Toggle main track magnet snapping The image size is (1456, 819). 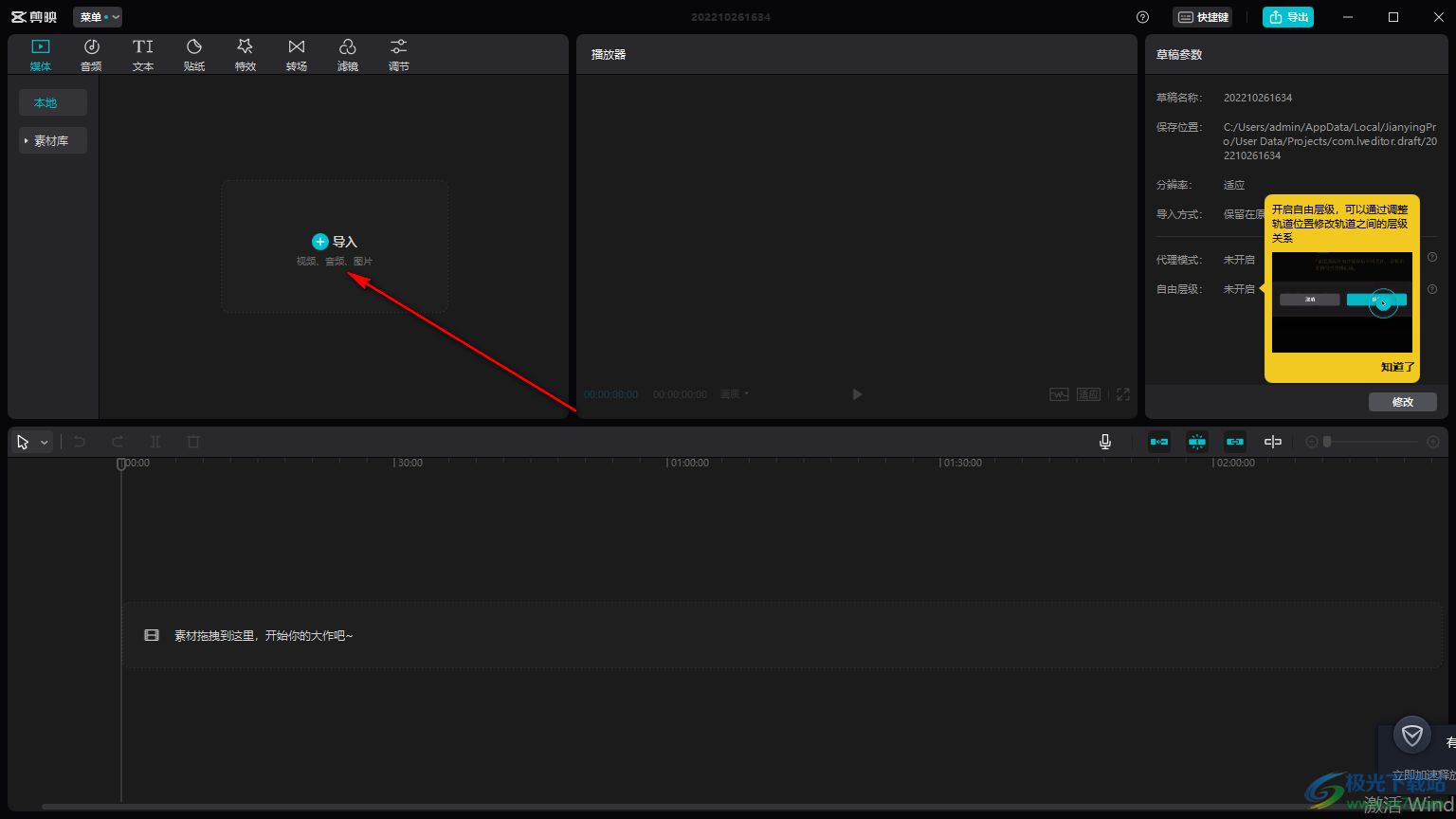(1159, 442)
